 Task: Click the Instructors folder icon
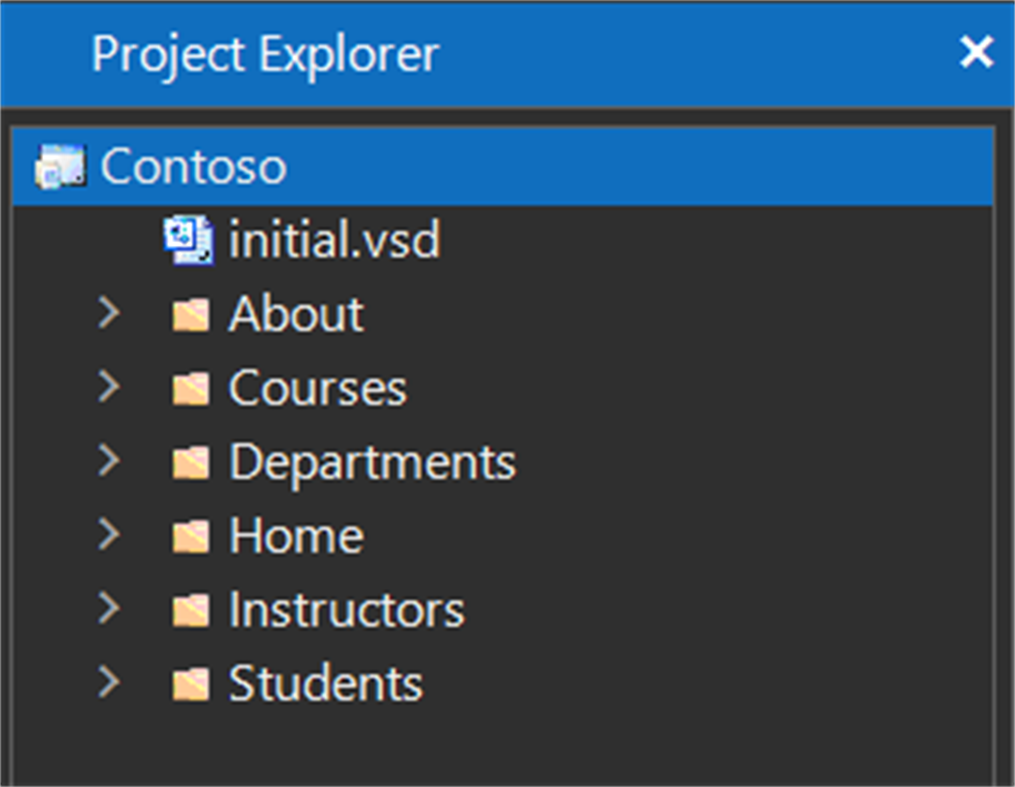click(x=190, y=610)
